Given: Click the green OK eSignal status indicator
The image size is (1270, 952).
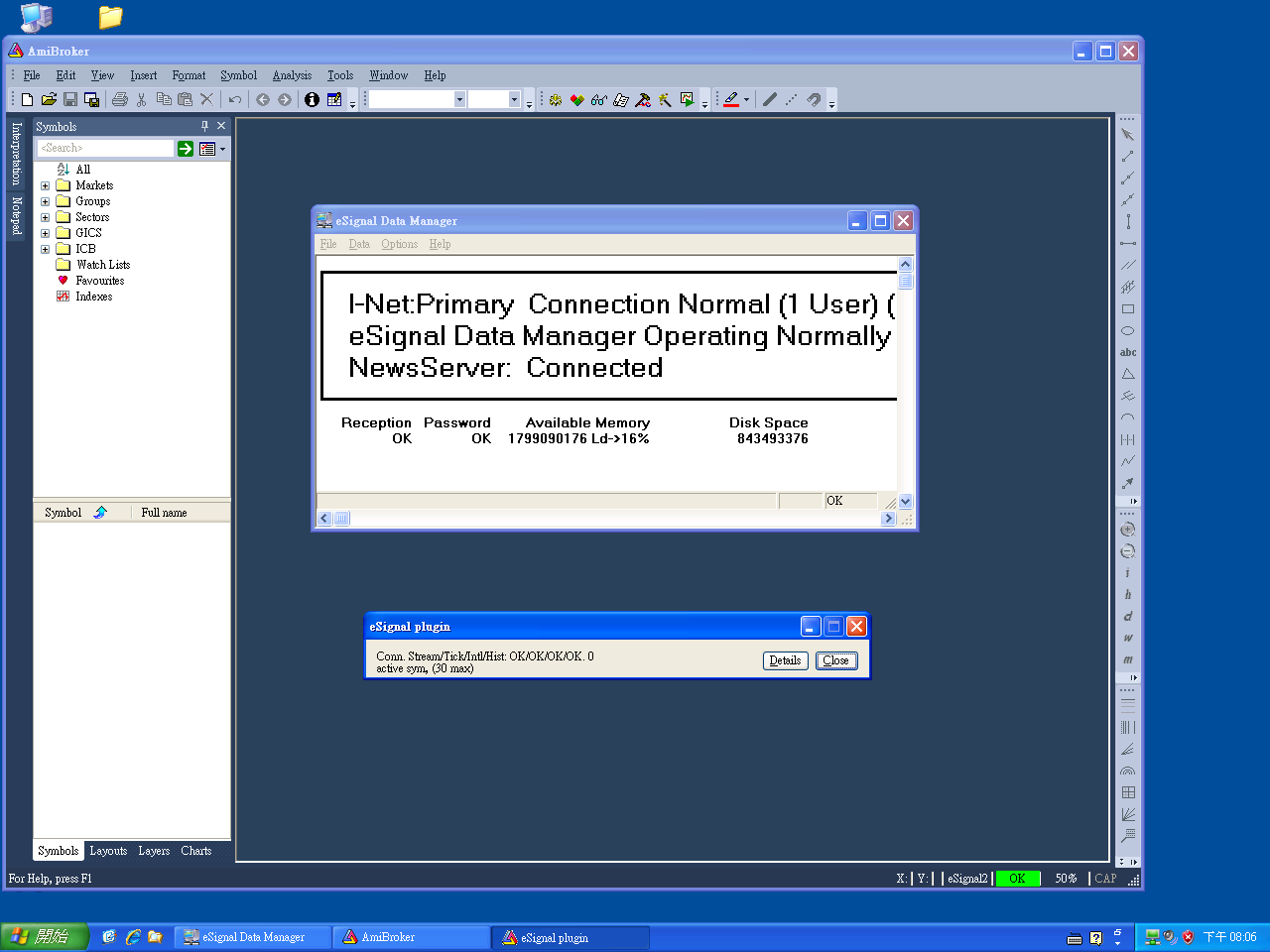Looking at the screenshot, I should point(1017,879).
